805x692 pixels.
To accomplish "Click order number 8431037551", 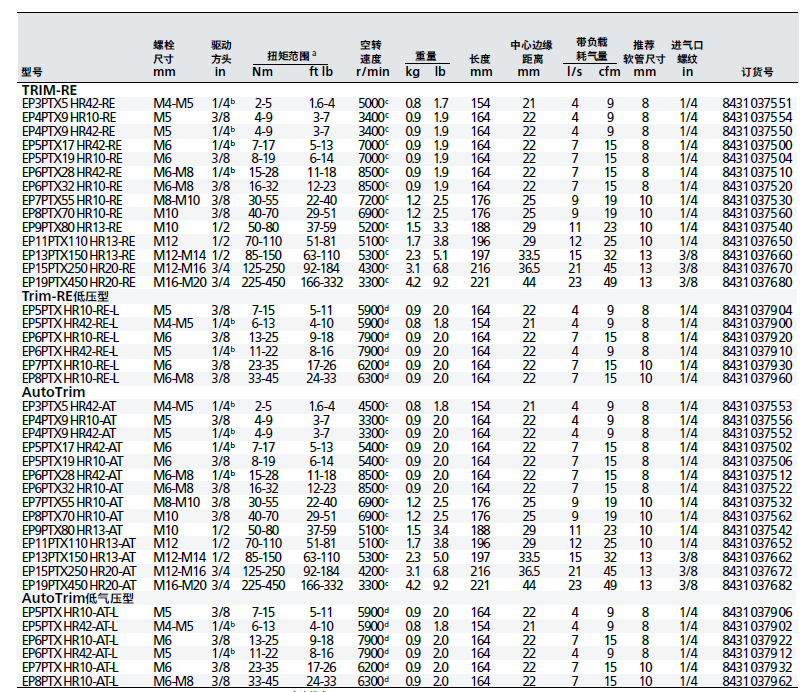I will [x=757, y=103].
